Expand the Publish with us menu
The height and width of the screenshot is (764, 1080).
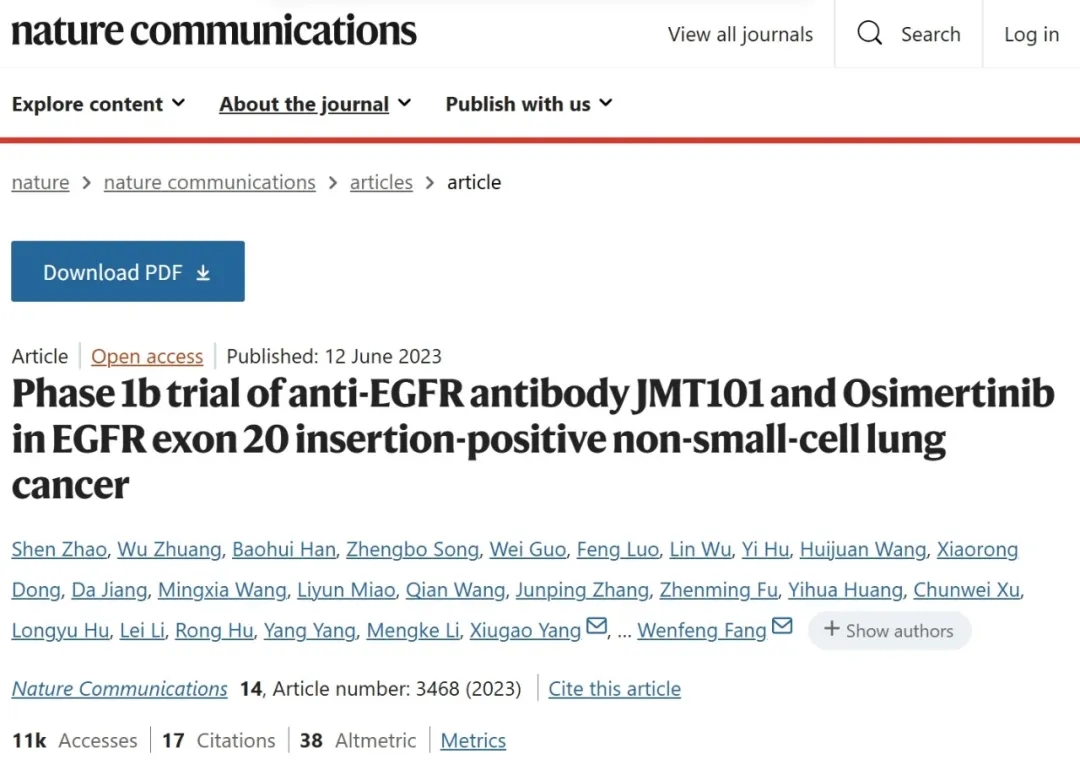click(529, 104)
